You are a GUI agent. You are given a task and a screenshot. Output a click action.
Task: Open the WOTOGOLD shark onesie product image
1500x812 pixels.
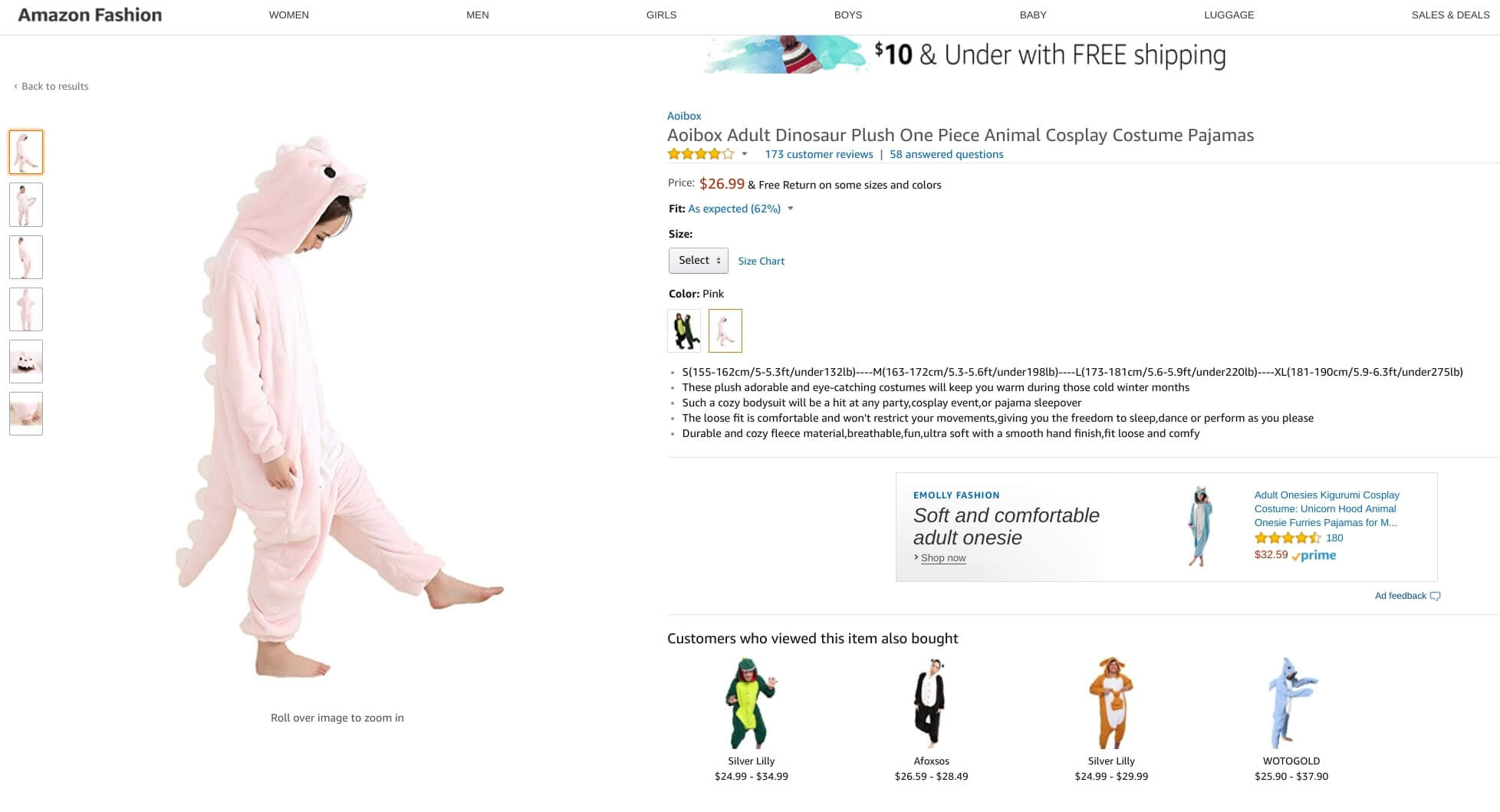click(x=1291, y=702)
